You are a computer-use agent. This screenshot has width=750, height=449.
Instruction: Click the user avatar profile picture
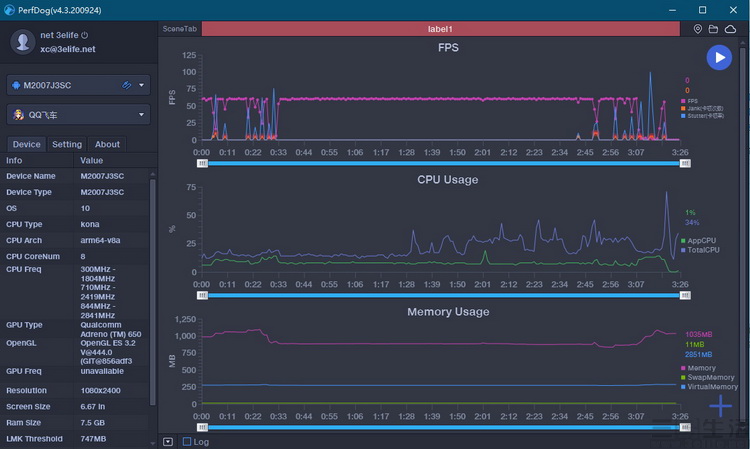22,42
